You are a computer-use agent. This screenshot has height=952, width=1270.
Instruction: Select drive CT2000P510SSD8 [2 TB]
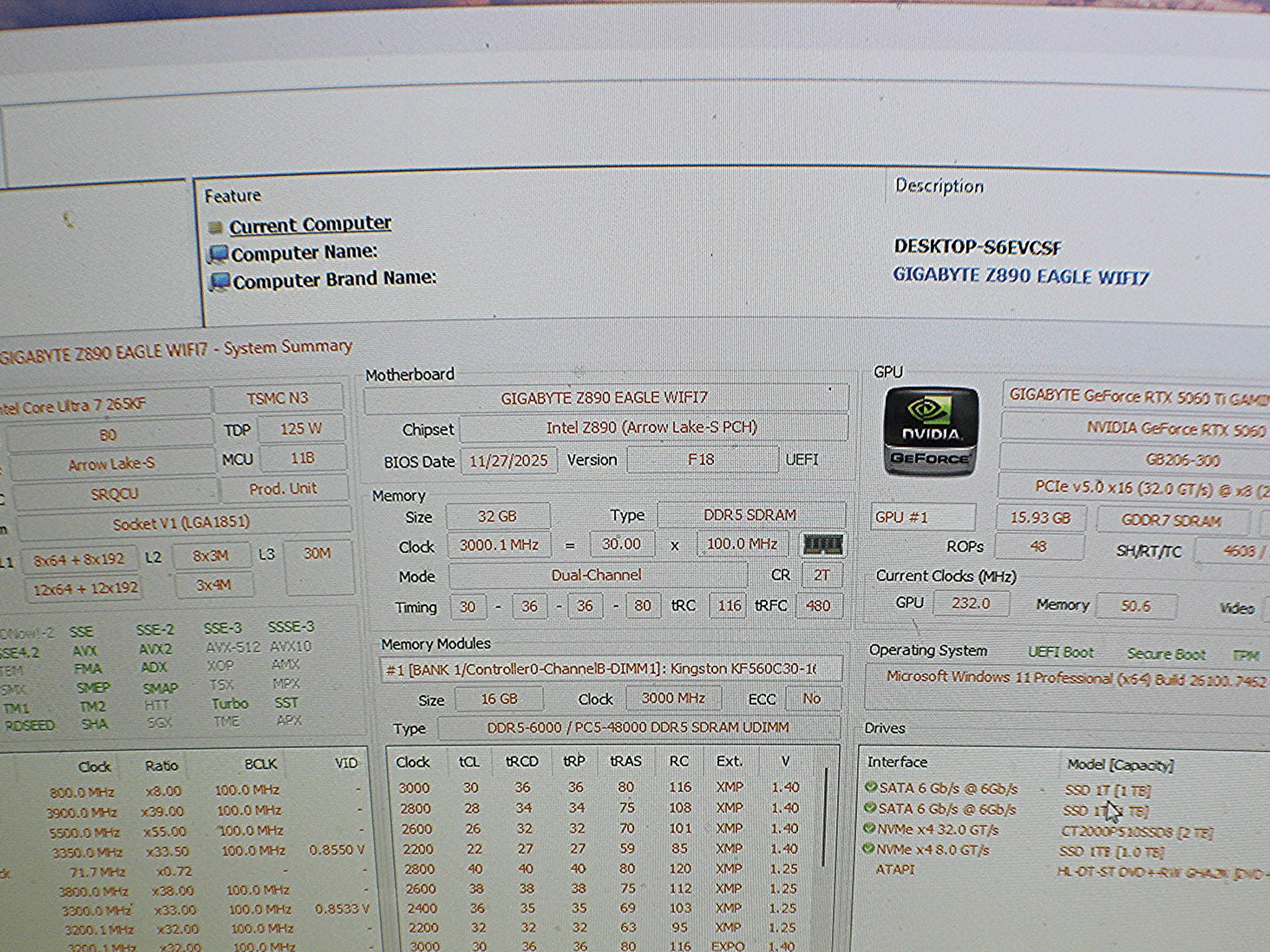pyautogui.click(x=1137, y=832)
